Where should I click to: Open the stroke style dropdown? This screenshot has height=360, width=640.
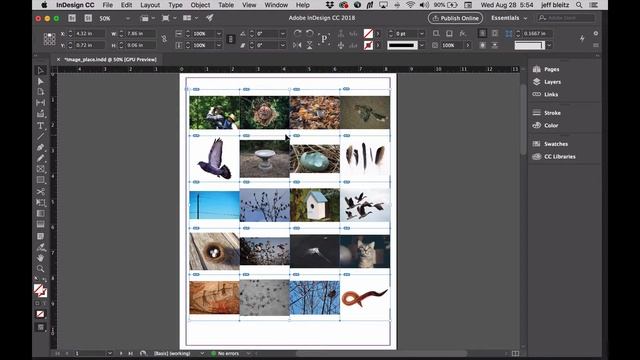pos(422,45)
